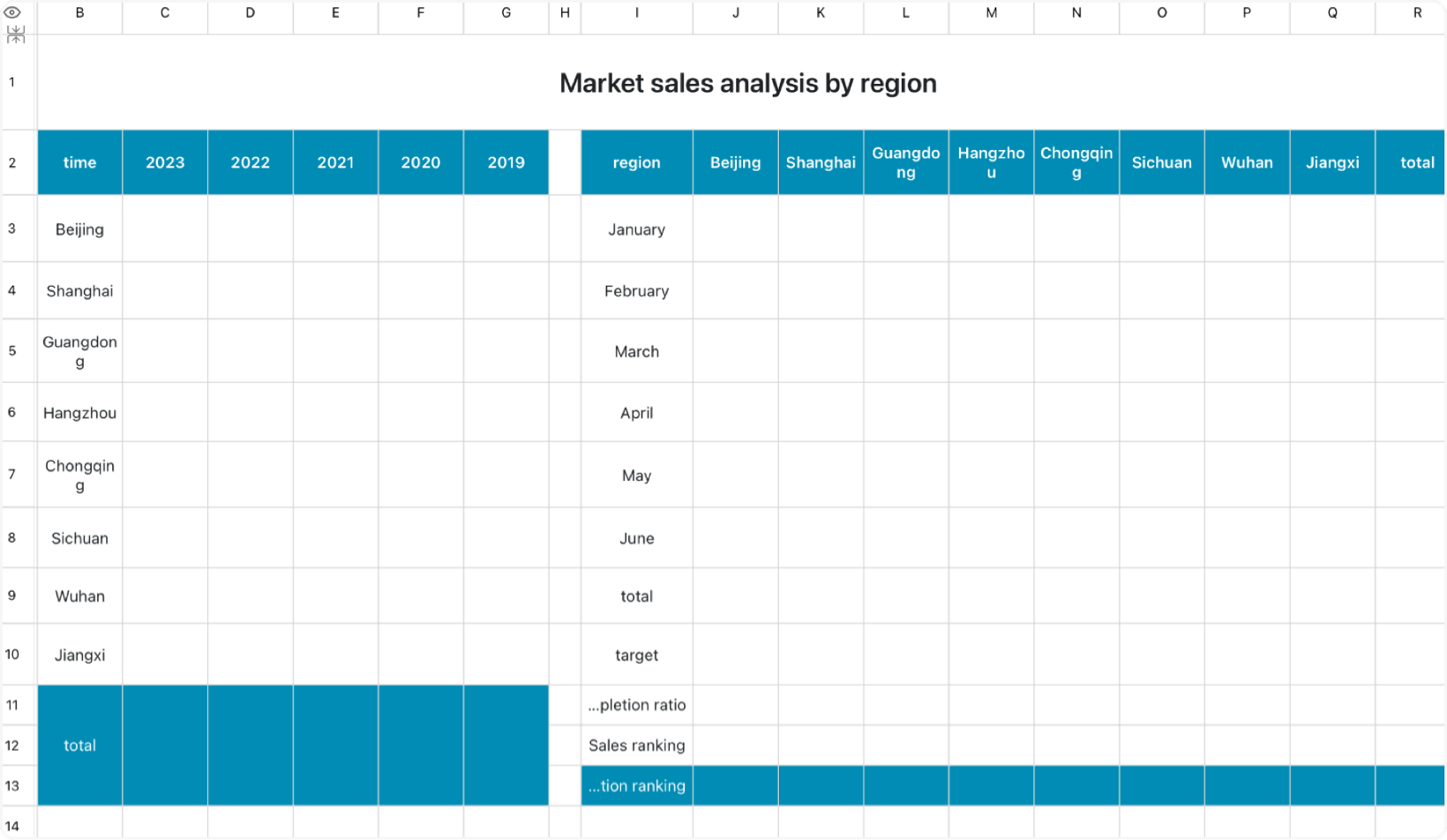Click the 'April' cell

tap(637, 413)
